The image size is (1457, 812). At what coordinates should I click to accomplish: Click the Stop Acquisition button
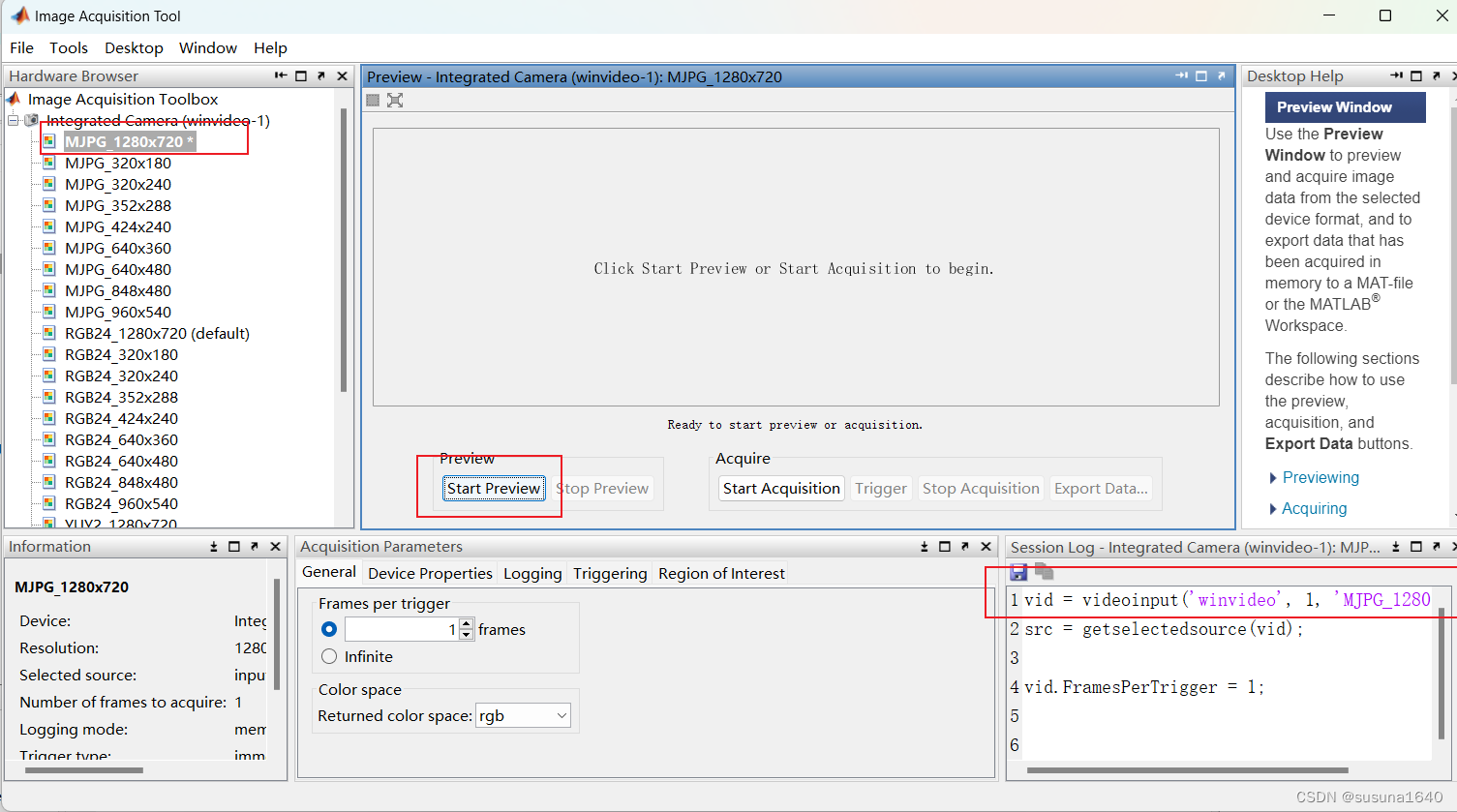pyautogui.click(x=981, y=488)
